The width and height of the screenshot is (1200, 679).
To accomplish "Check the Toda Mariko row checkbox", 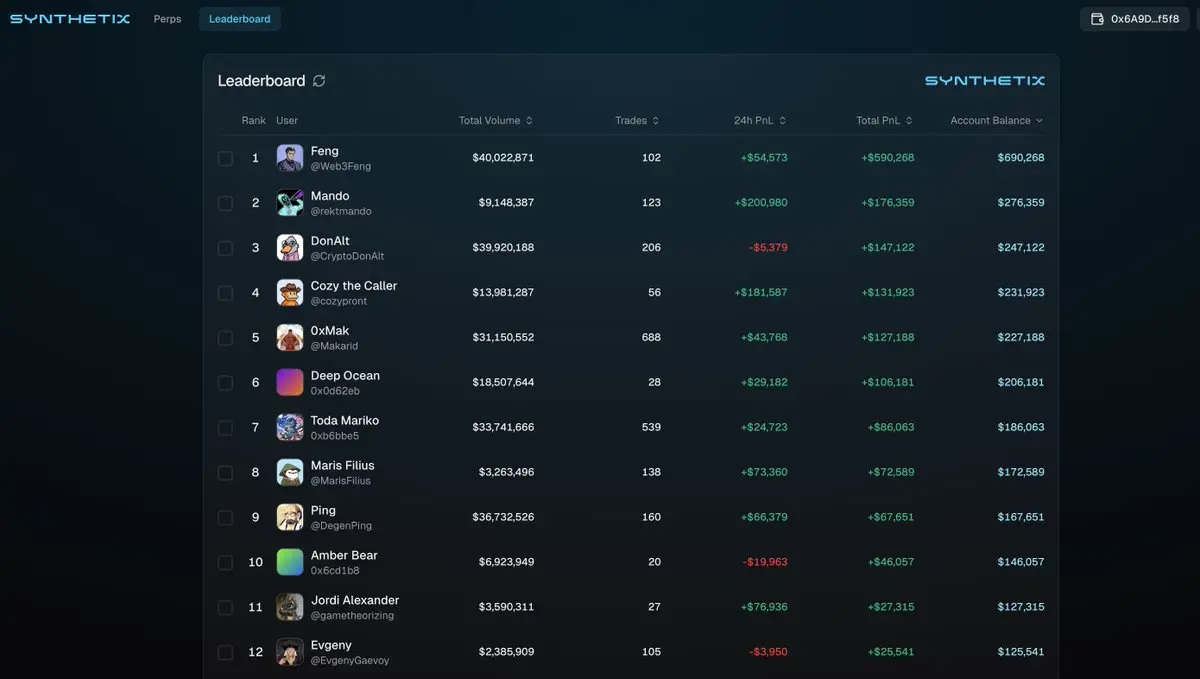I will point(226,428).
